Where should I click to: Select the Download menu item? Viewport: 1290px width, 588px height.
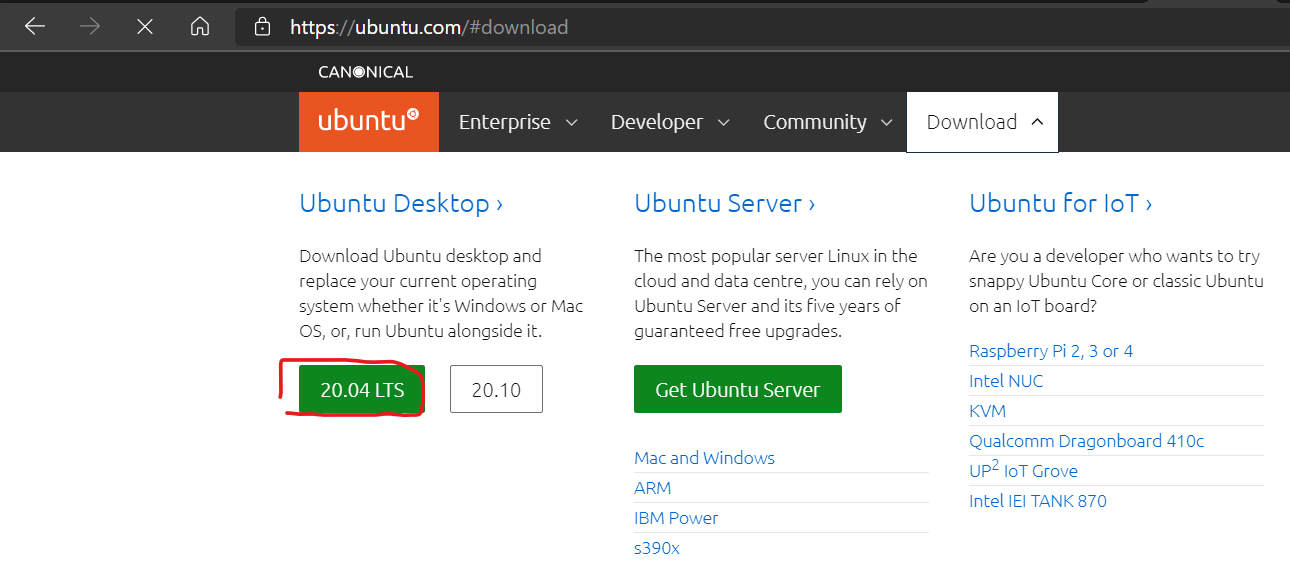pyautogui.click(x=971, y=121)
